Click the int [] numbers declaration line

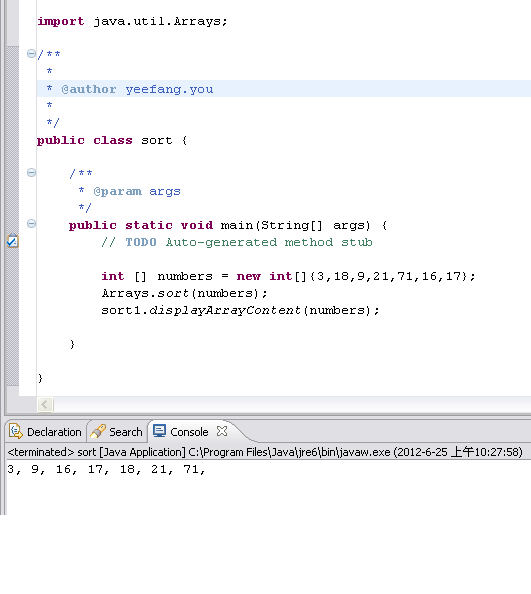(288, 276)
